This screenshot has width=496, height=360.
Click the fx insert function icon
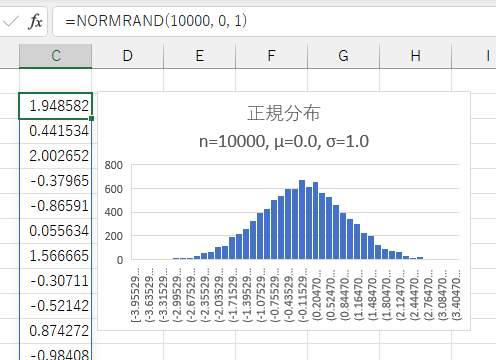point(35,22)
